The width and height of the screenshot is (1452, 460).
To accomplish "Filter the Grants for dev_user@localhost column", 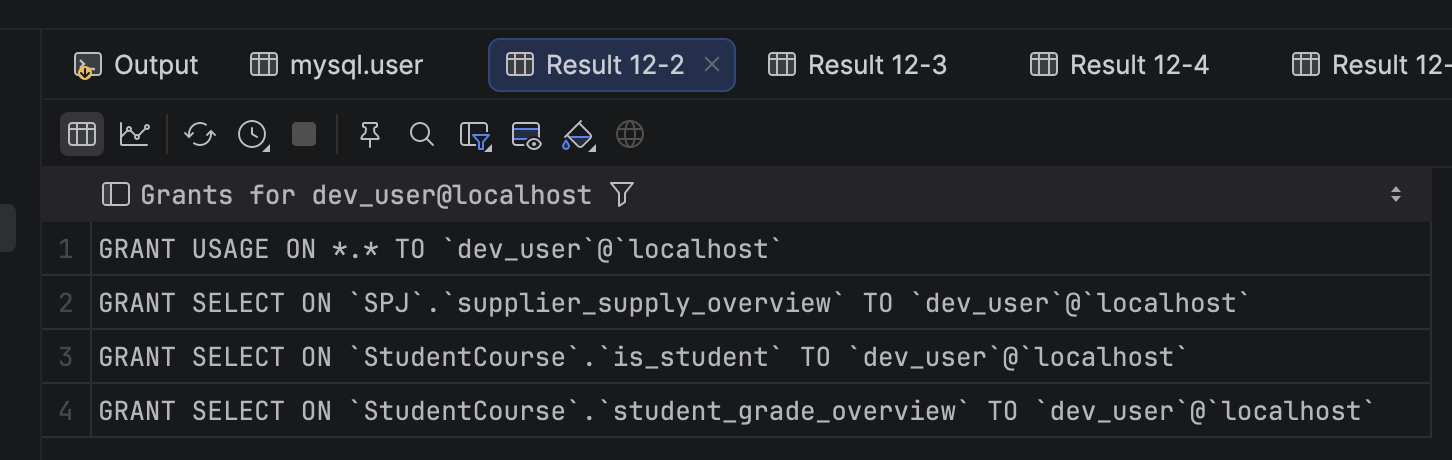I will (622, 194).
